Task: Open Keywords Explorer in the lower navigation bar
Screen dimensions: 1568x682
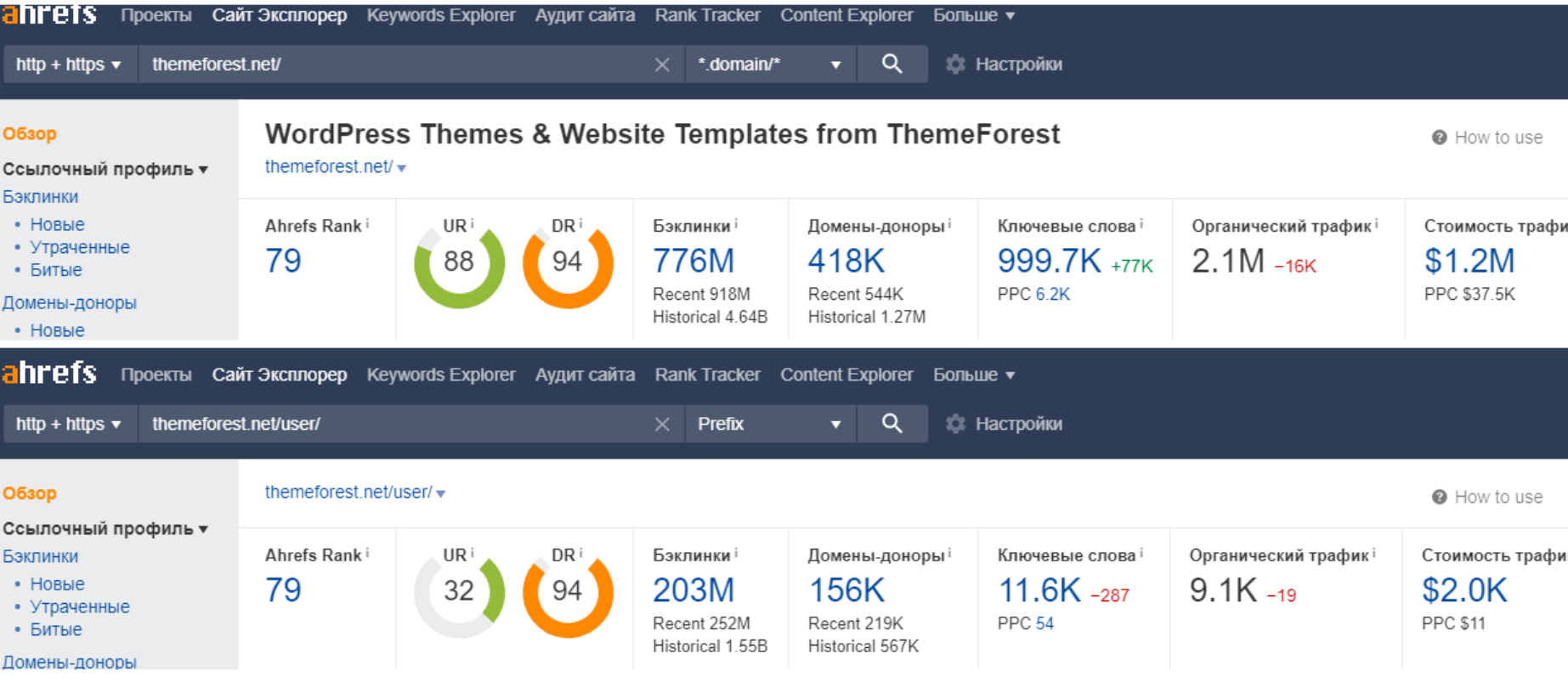Action: point(441,375)
